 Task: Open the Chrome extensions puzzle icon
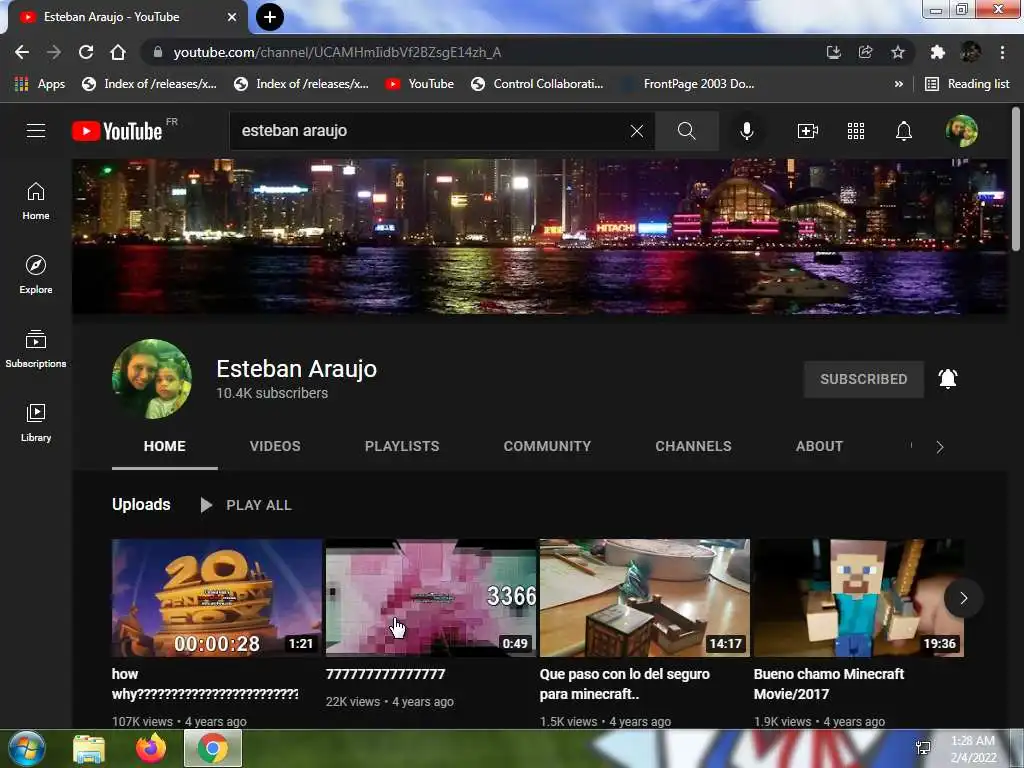938,52
